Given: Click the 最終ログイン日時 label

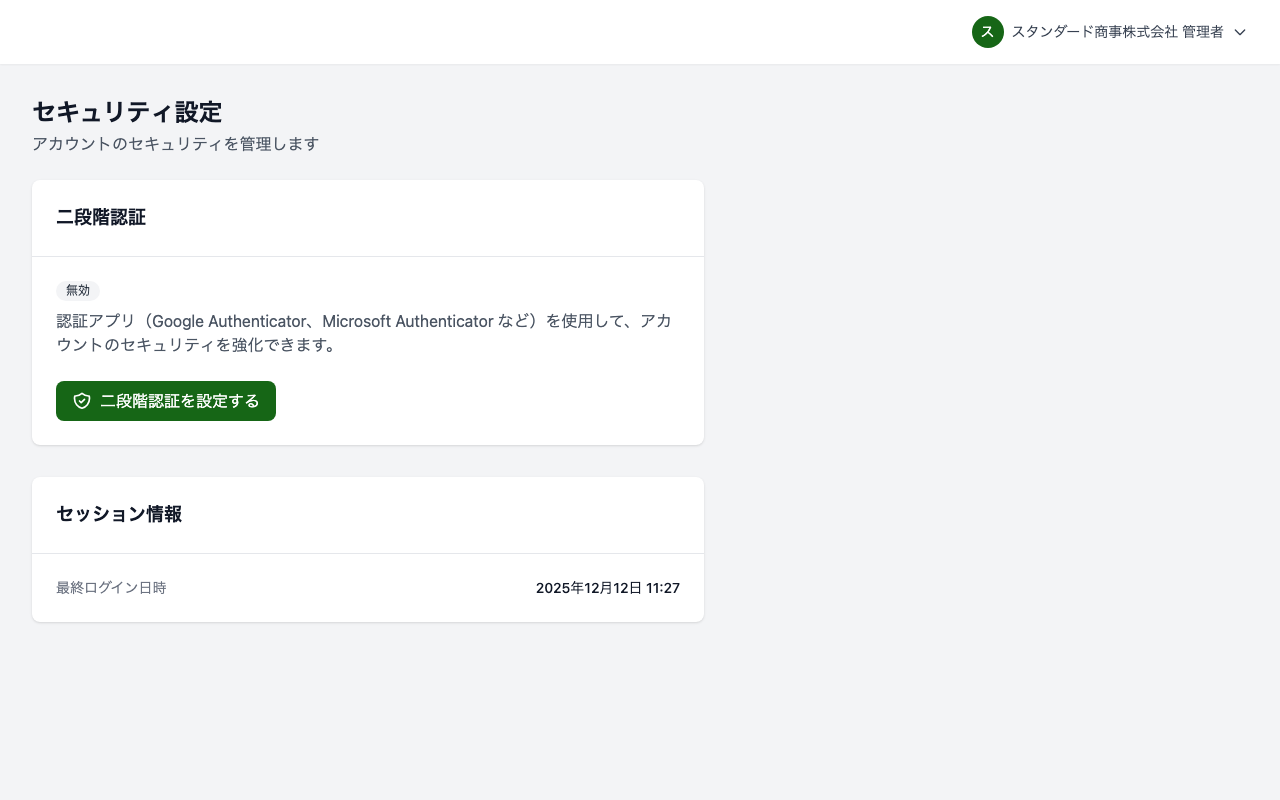Looking at the screenshot, I should click(111, 588).
